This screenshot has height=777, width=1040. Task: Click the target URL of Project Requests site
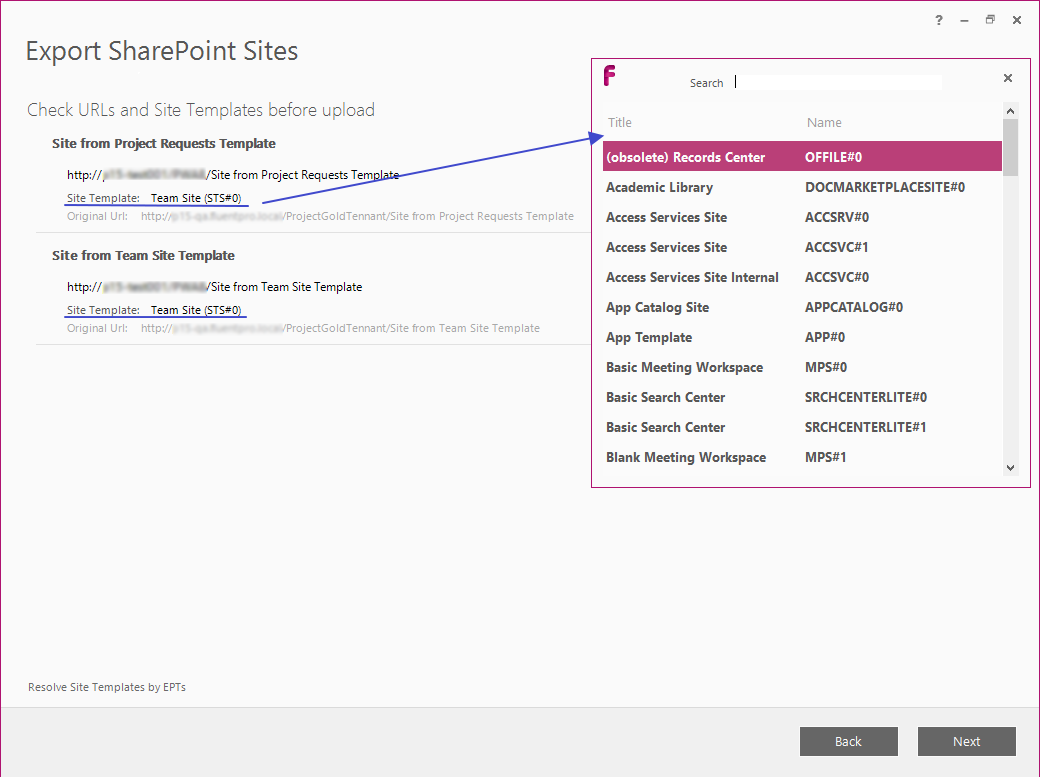233,175
